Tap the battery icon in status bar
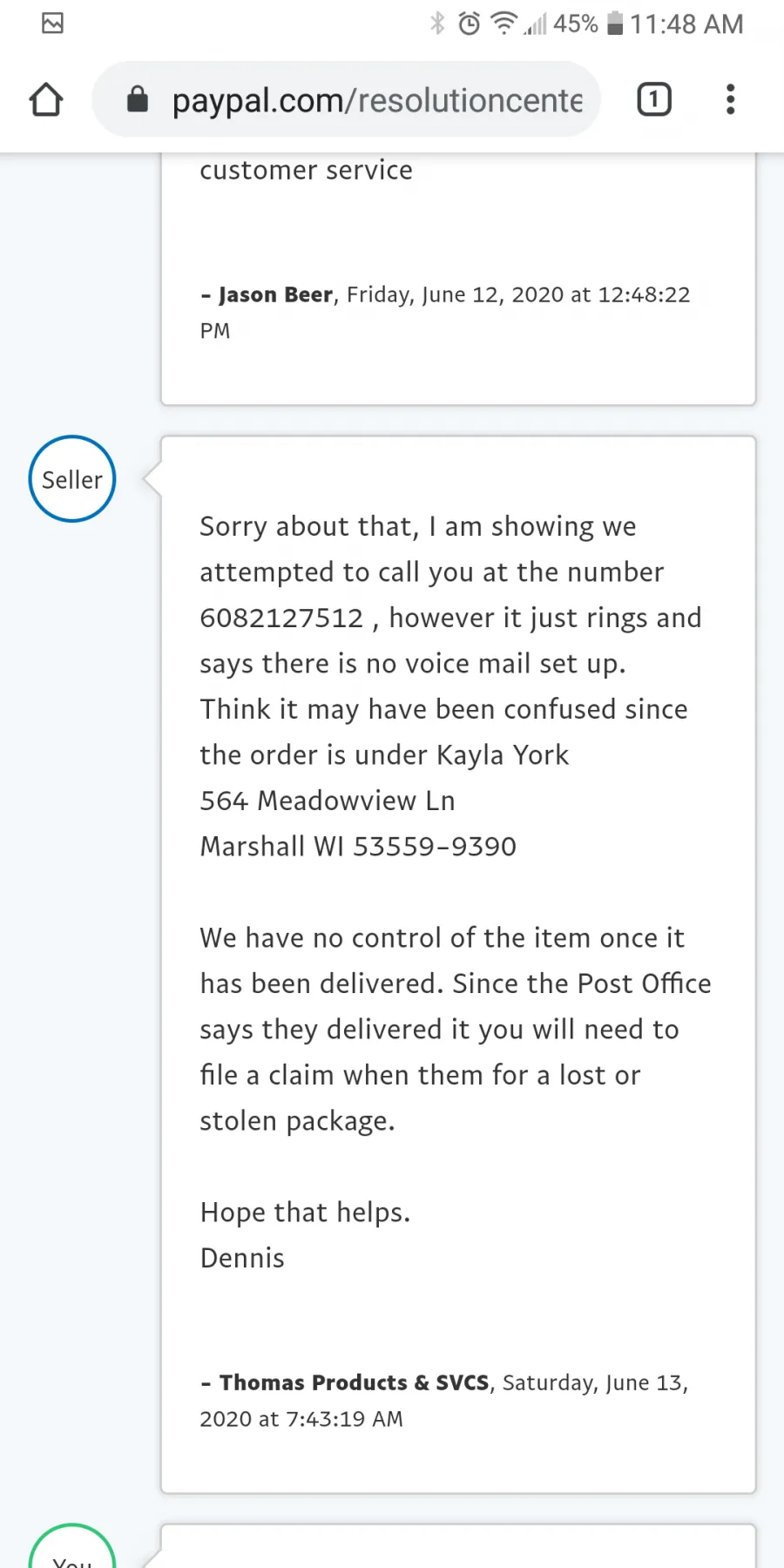Image resolution: width=784 pixels, height=1568 pixels. click(615, 24)
